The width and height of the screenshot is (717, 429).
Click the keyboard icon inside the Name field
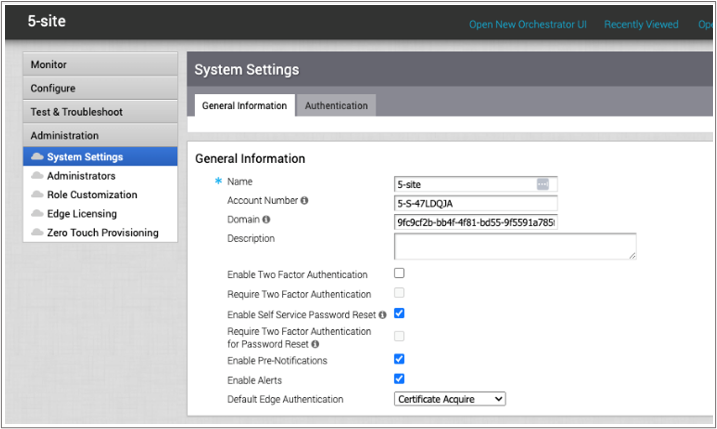pos(543,184)
